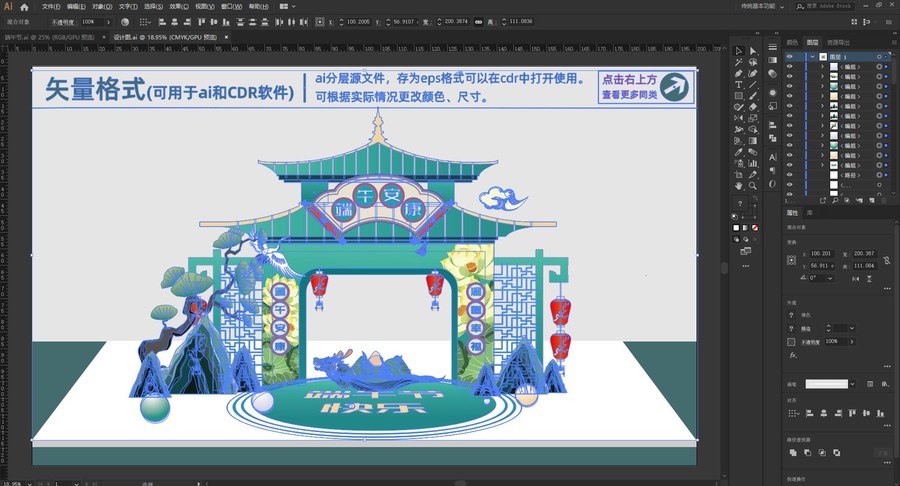Toggle constrain proportions in Properties Transform section
Viewport: 900px width, 486px height.
(887, 260)
